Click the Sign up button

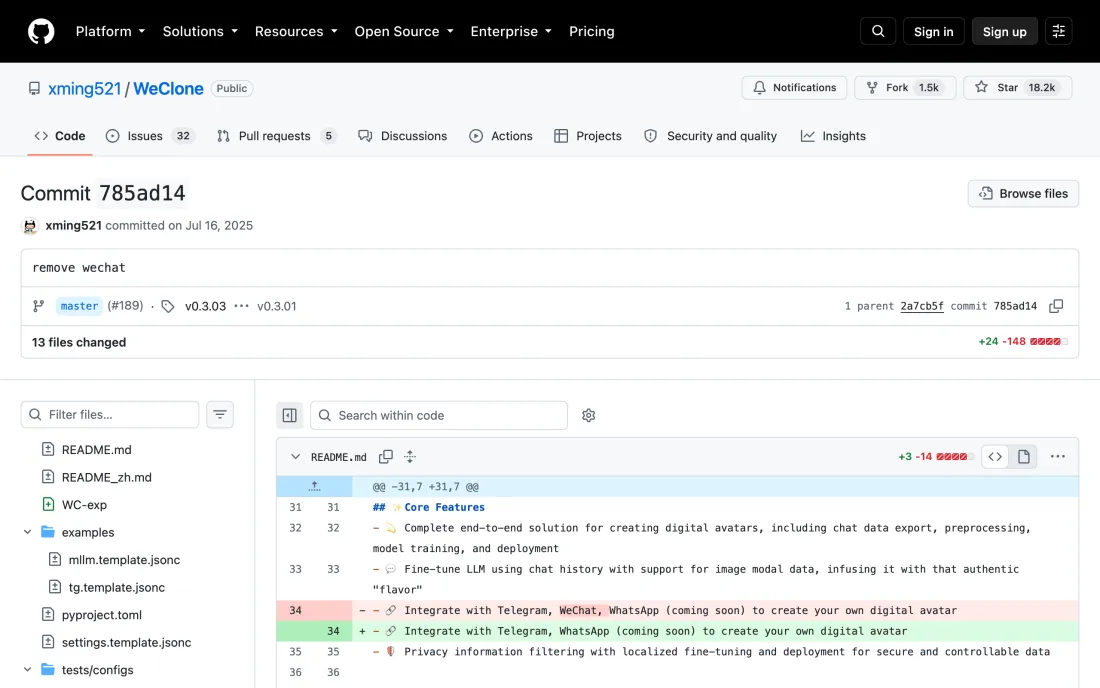pos(1004,32)
